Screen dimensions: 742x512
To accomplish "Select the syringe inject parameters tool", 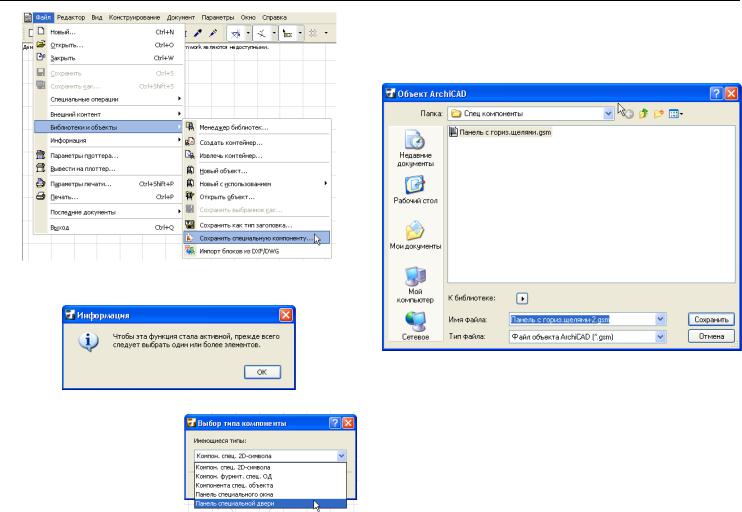I will pos(213,33).
